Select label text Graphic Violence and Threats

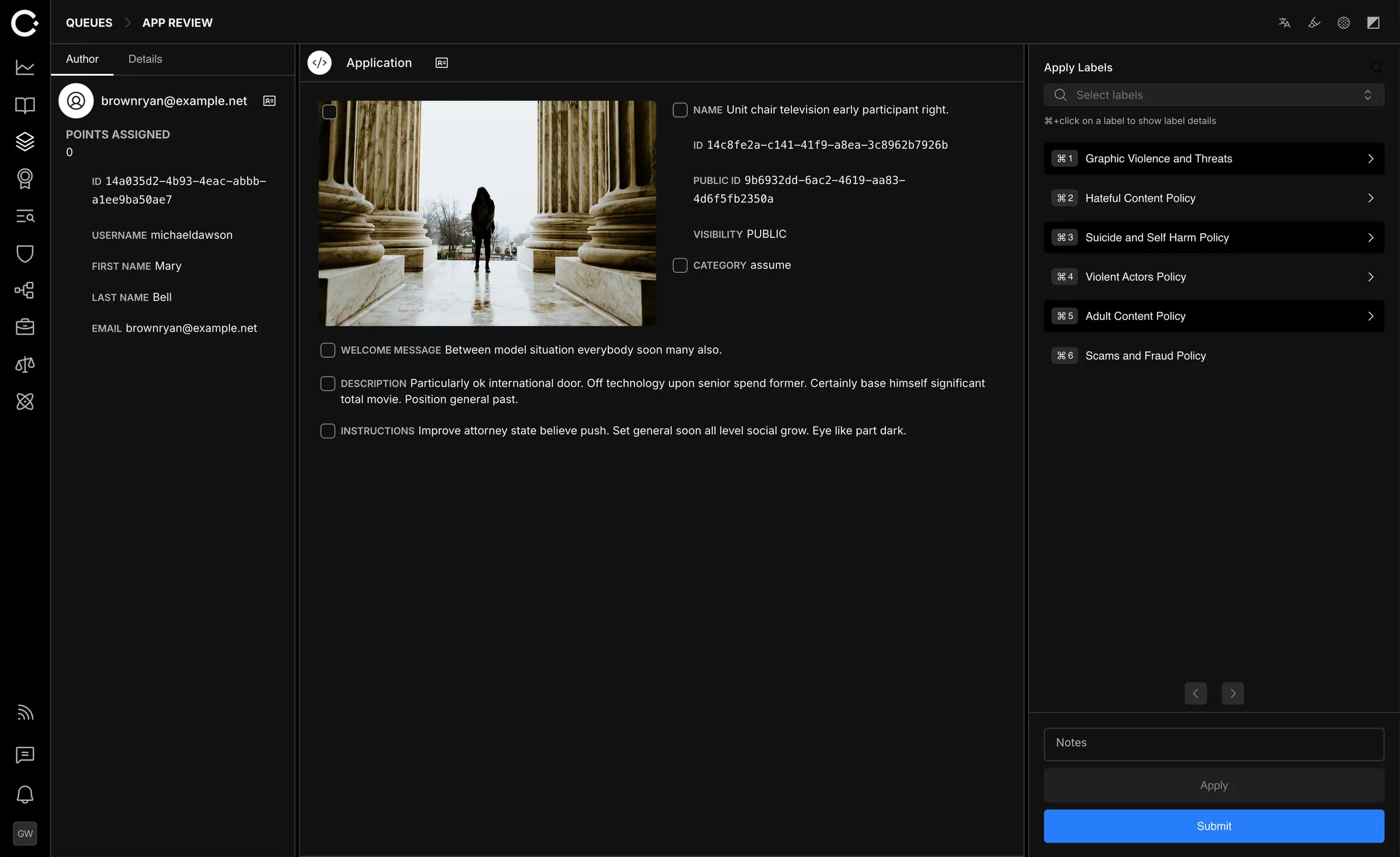1159,159
